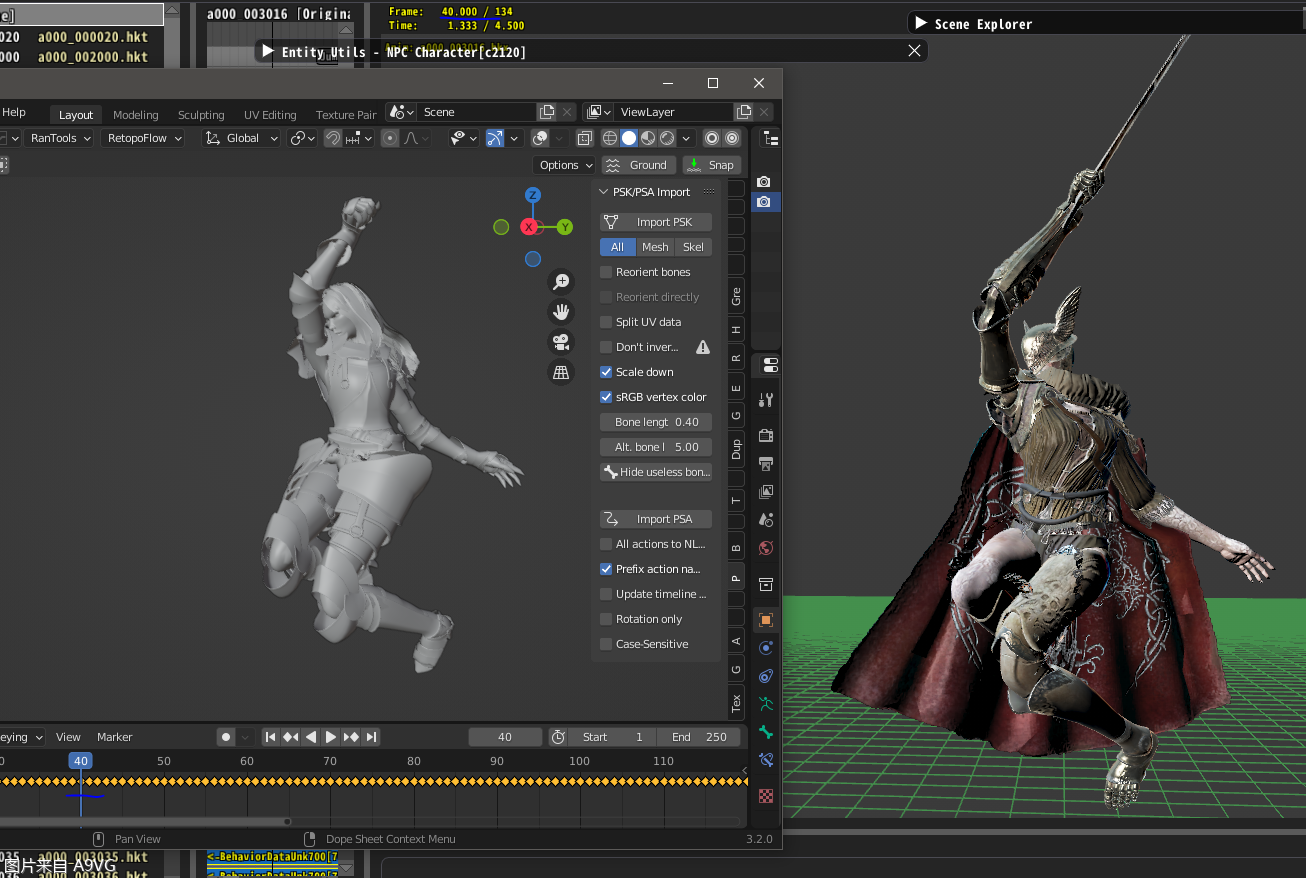Switch to the Sculpting workspace tab
The image size is (1306, 878).
point(201,115)
